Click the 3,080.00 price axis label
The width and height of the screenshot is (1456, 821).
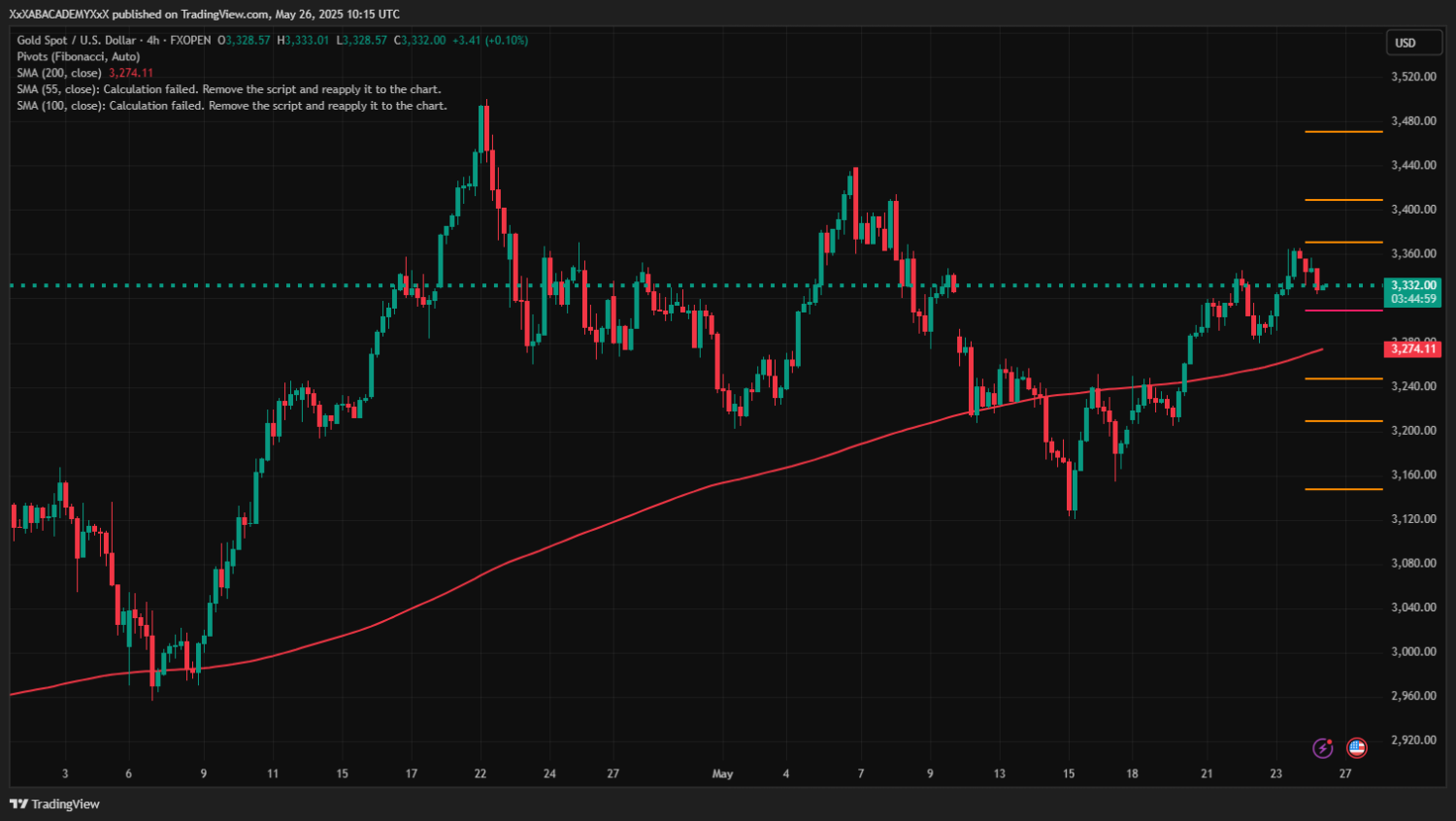point(1413,564)
